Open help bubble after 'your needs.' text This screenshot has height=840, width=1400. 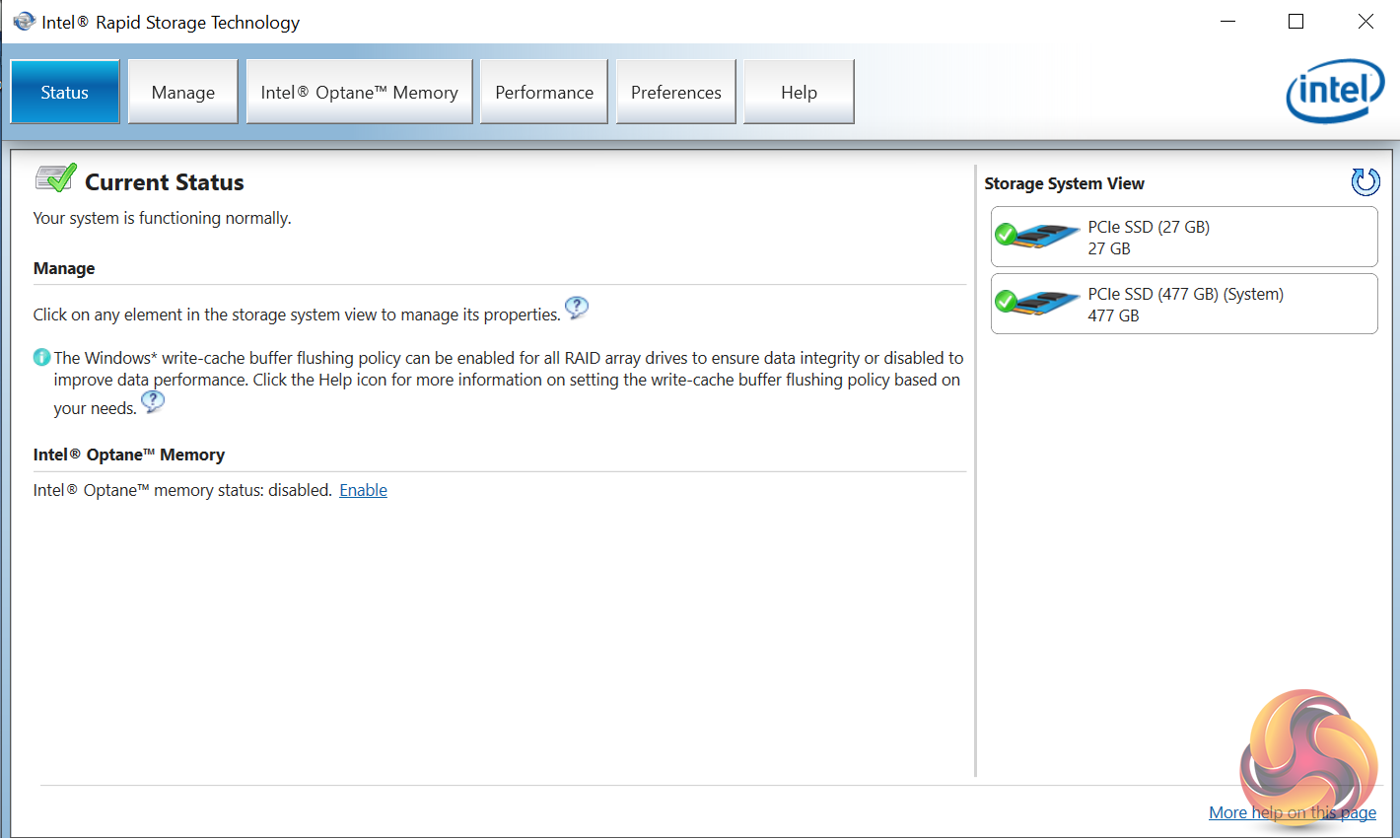153,401
